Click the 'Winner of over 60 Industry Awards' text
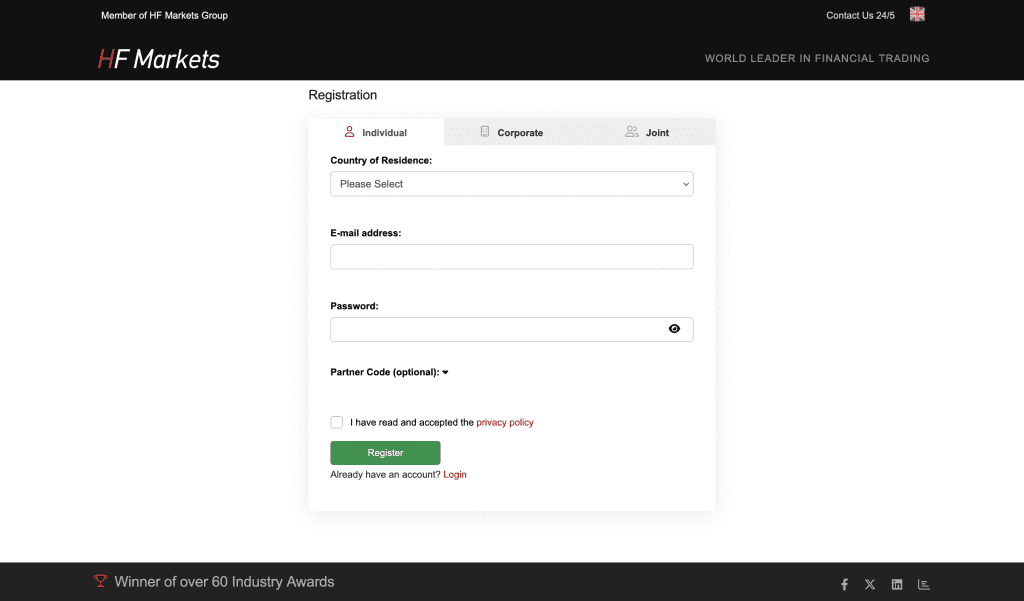 pos(224,581)
